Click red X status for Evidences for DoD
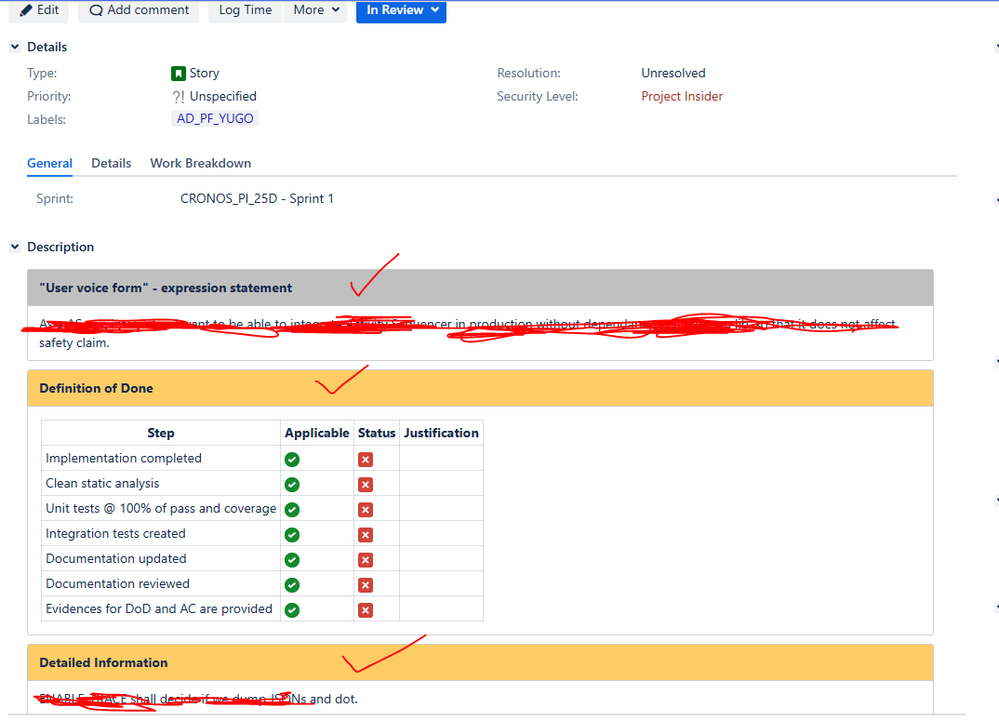 tap(365, 610)
